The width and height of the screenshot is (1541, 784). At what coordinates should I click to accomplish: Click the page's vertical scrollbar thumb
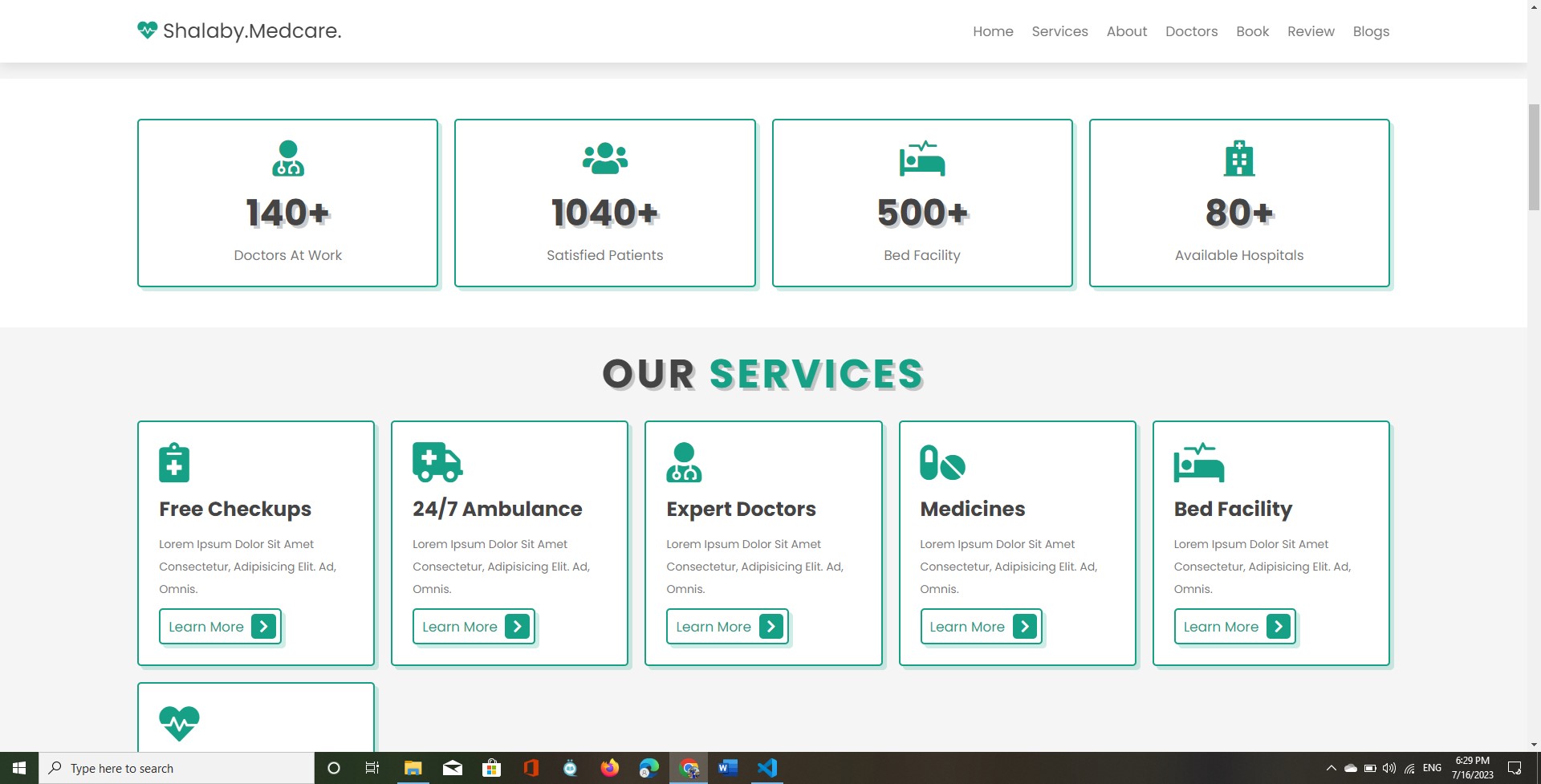tap(1534, 156)
